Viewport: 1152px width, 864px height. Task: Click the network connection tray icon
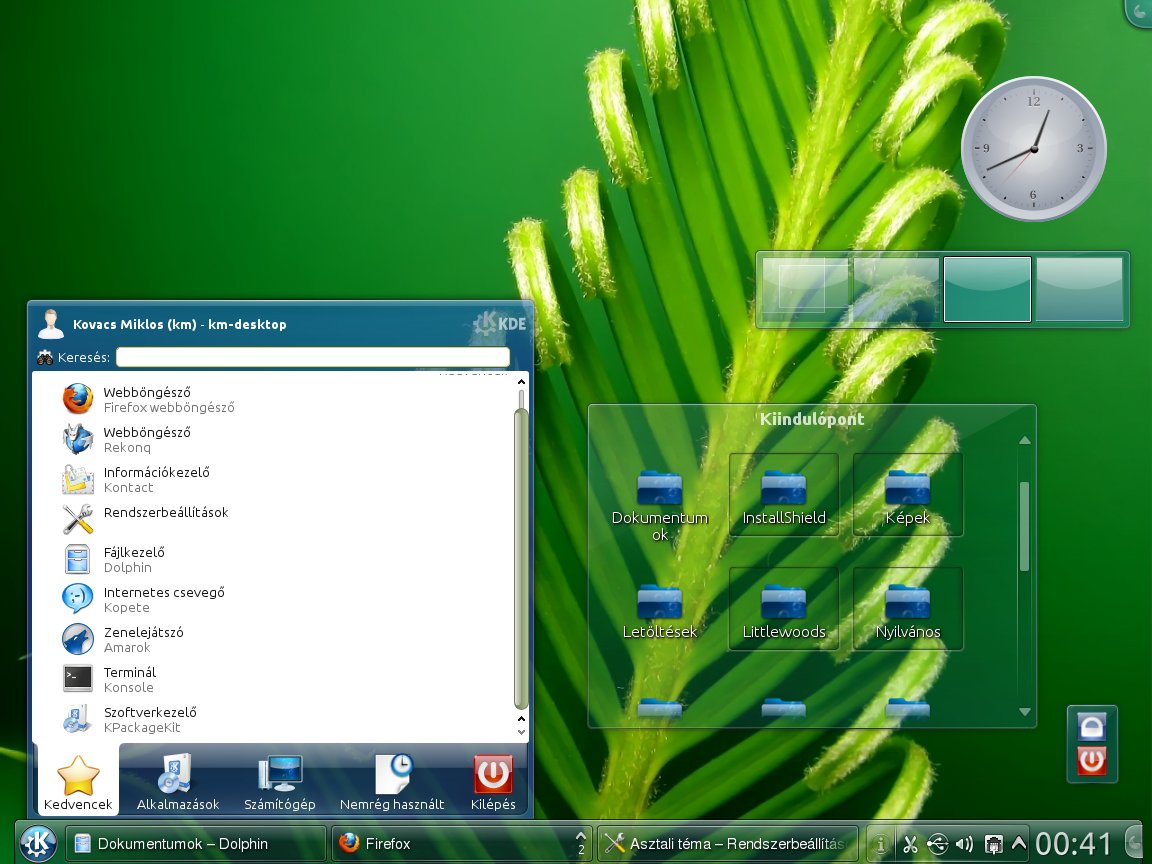click(993, 844)
